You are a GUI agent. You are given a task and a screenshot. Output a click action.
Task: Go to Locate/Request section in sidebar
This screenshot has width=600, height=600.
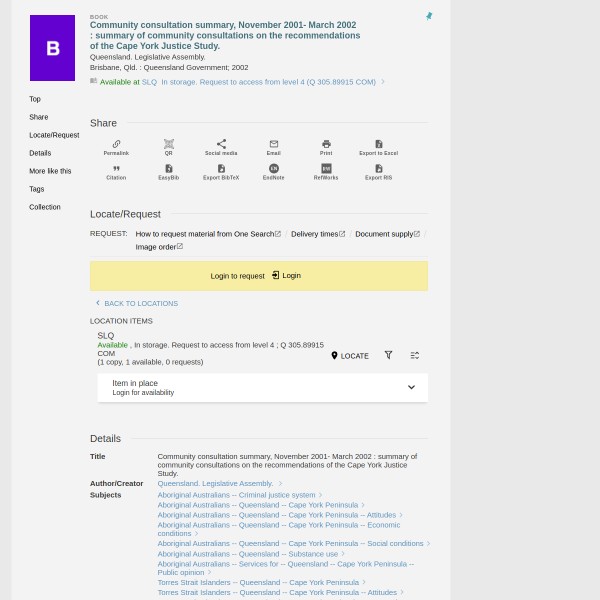coord(54,135)
